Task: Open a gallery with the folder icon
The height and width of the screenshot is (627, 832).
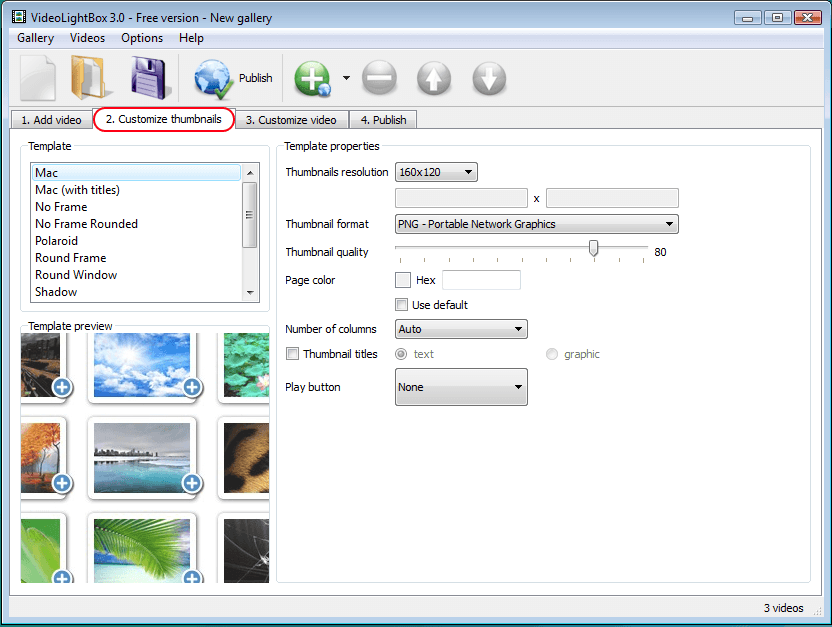Action: coord(91,78)
